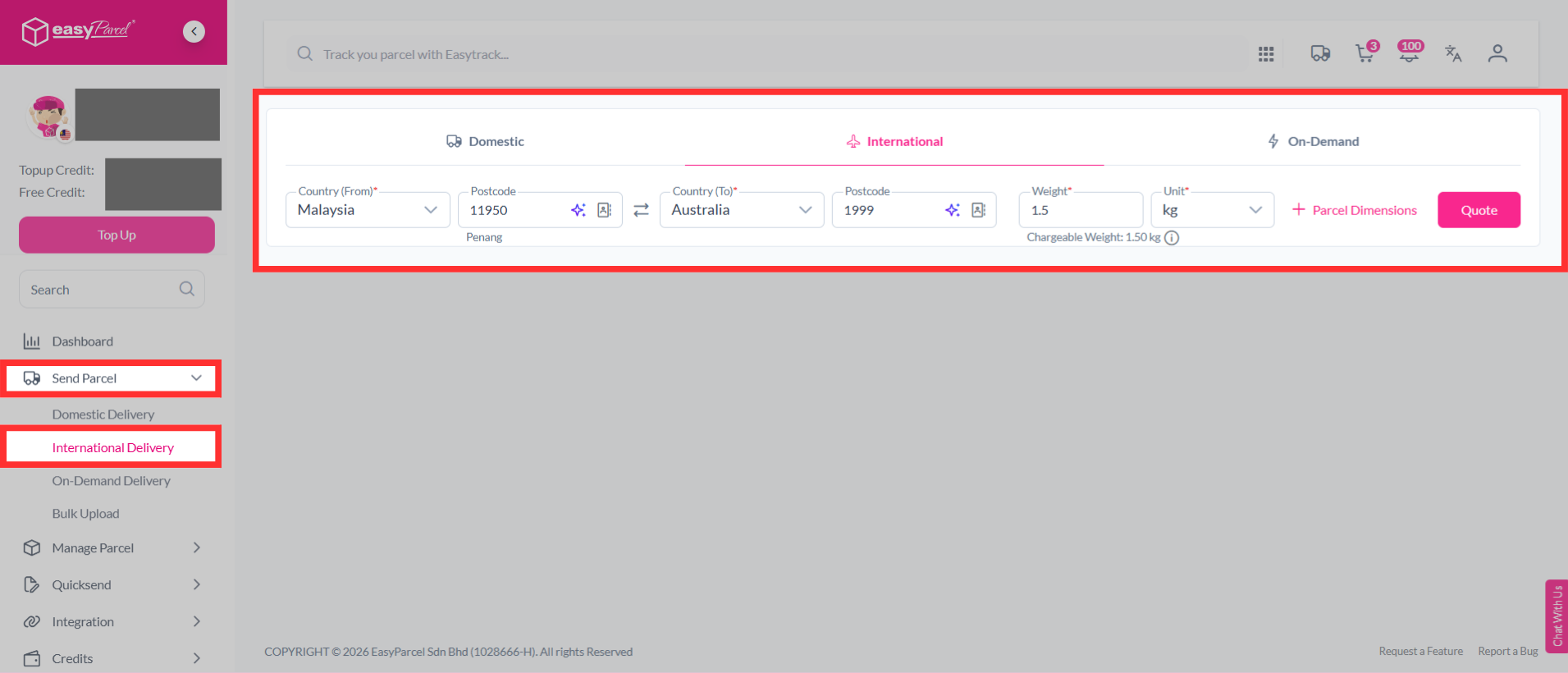Open the Request a Feature link
Image resolution: width=1568 pixels, height=673 pixels.
point(1421,651)
